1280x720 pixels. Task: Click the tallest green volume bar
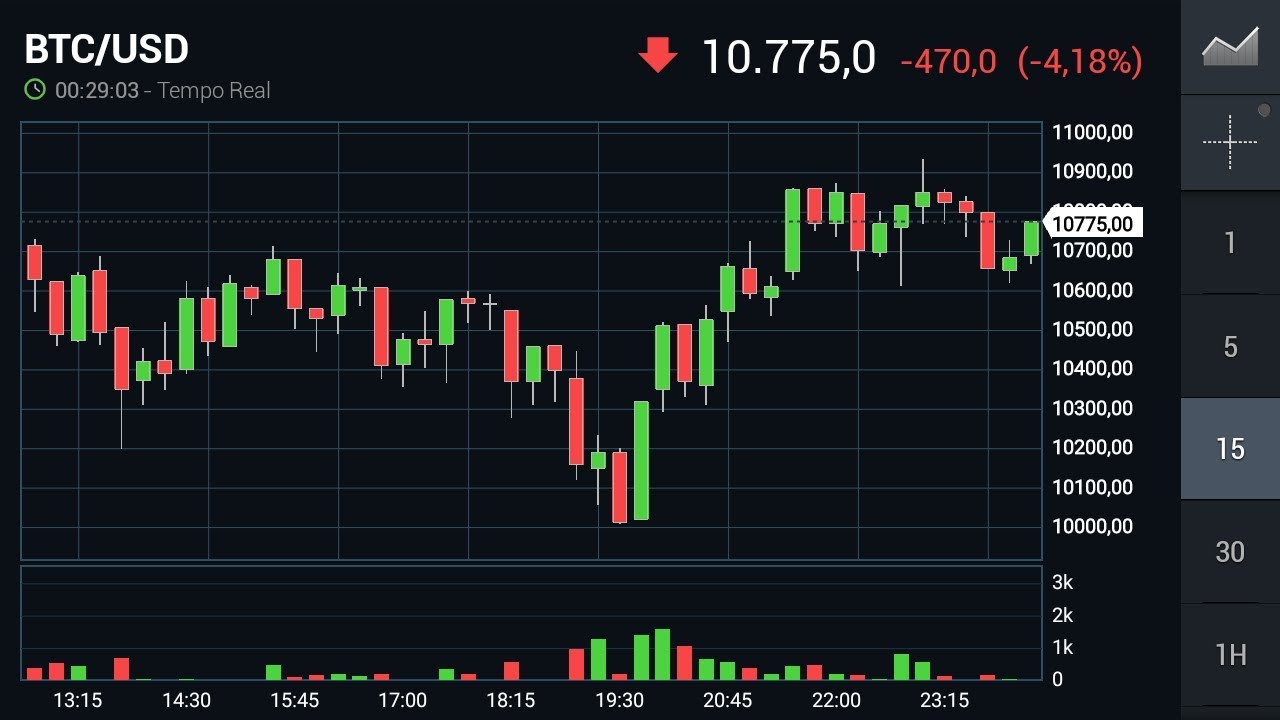662,654
